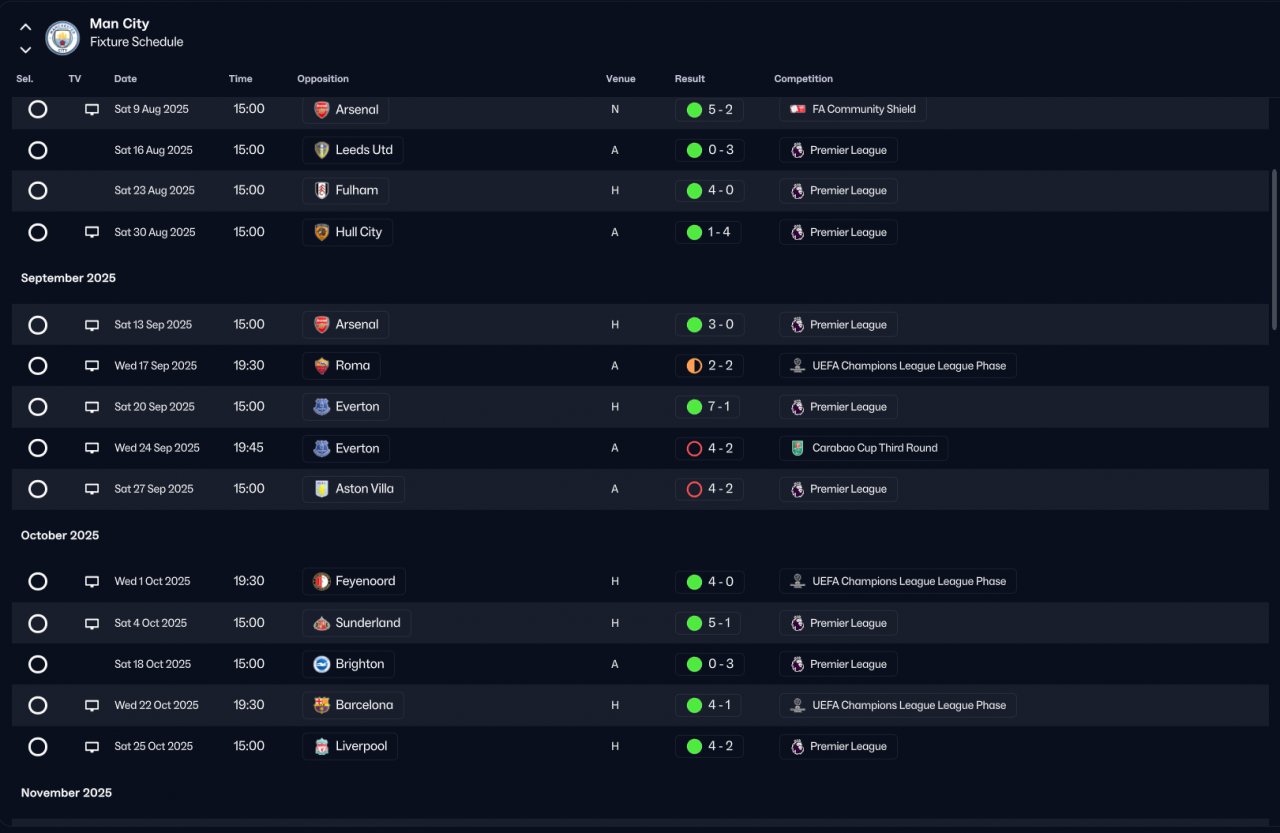Image resolution: width=1280 pixels, height=833 pixels.
Task: Sort by the Result column header
Action: click(689, 79)
